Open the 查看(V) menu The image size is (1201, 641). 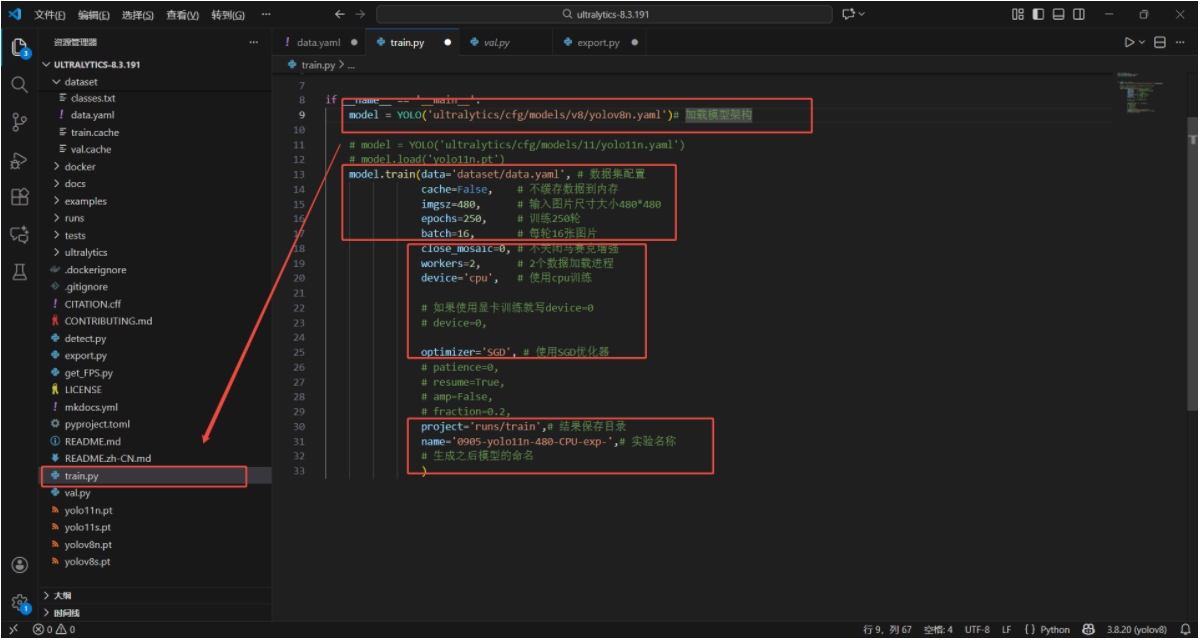click(x=182, y=15)
